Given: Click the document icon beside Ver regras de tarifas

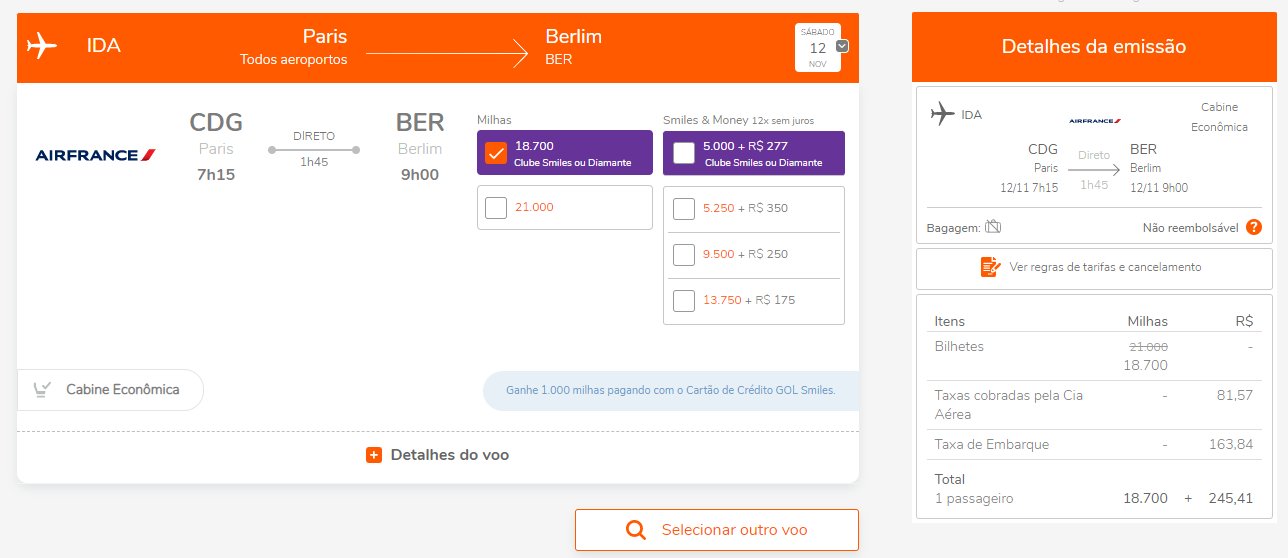Looking at the screenshot, I should pos(990,267).
